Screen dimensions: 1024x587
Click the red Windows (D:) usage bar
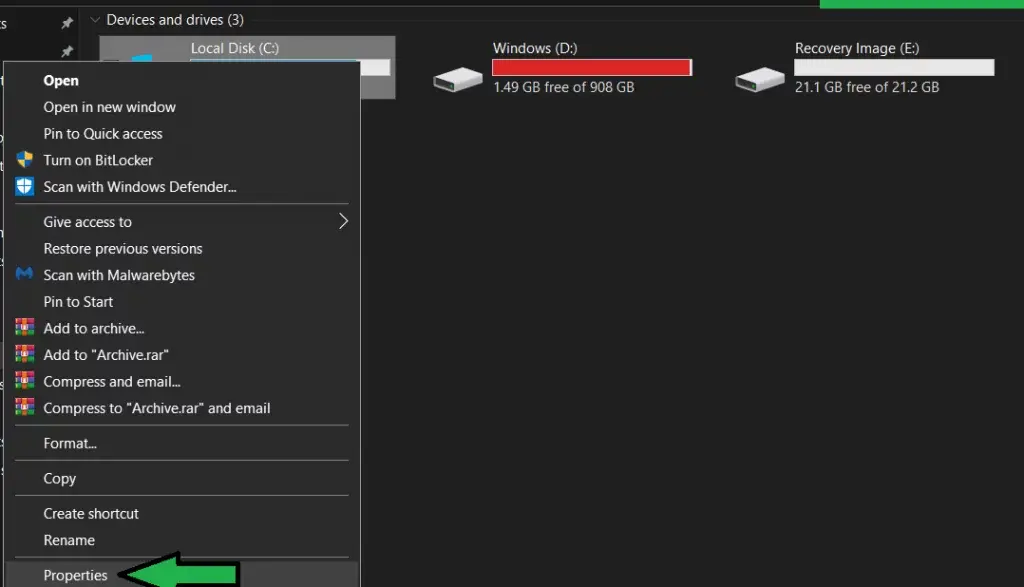[592, 67]
